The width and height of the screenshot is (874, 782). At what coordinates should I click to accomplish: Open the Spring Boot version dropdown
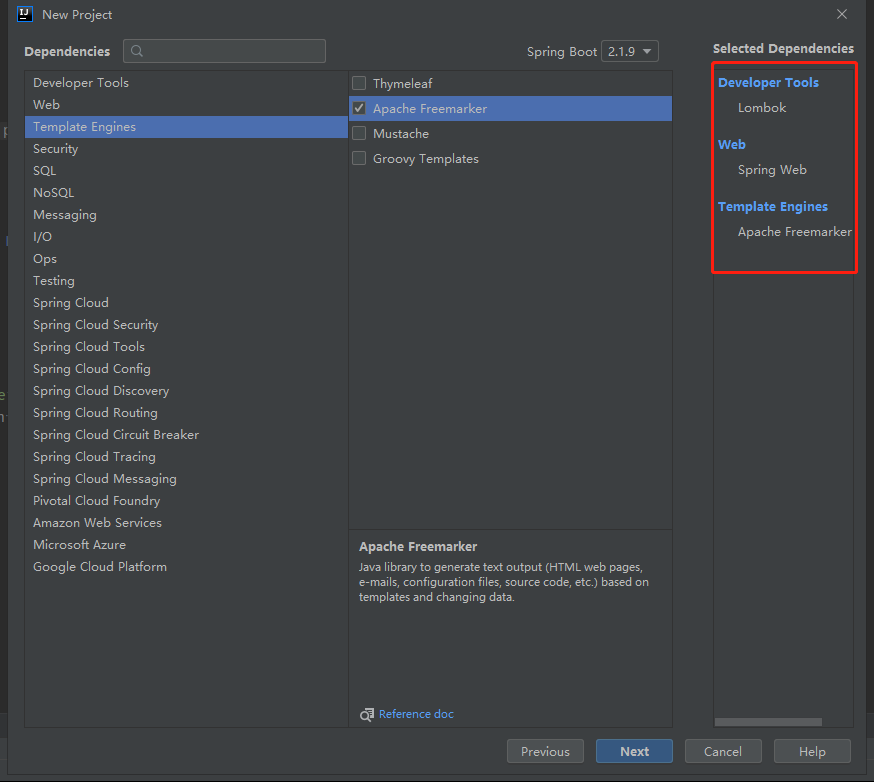tap(630, 51)
